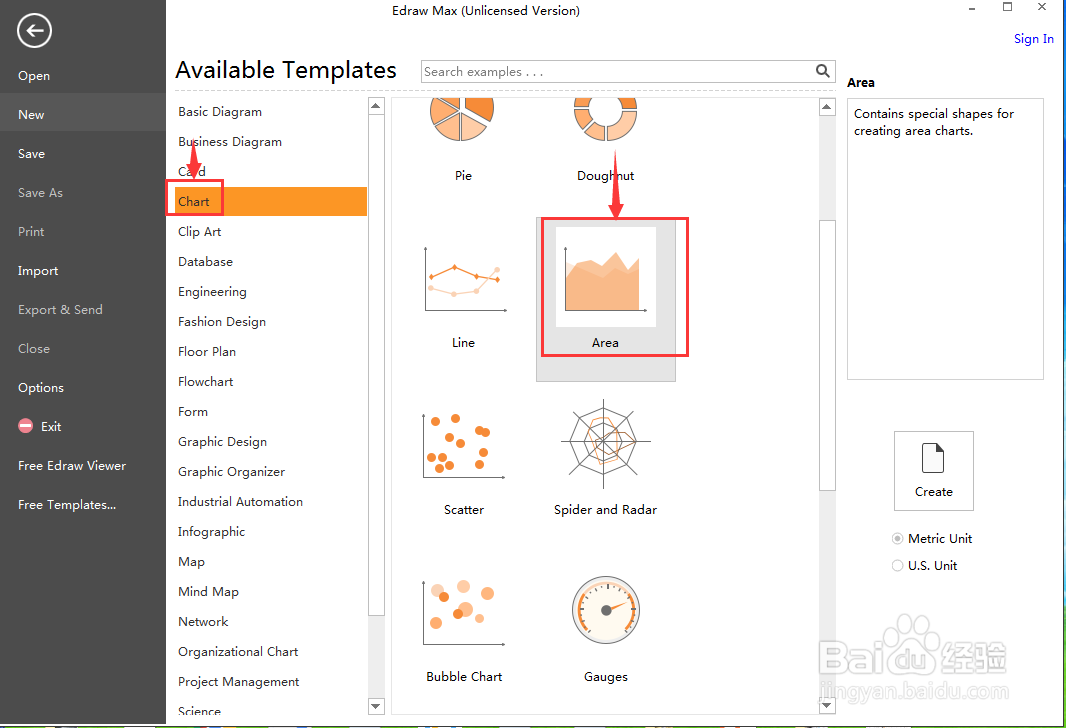This screenshot has width=1066, height=728.
Task: Pick the Scatter chart template
Action: [x=464, y=464]
